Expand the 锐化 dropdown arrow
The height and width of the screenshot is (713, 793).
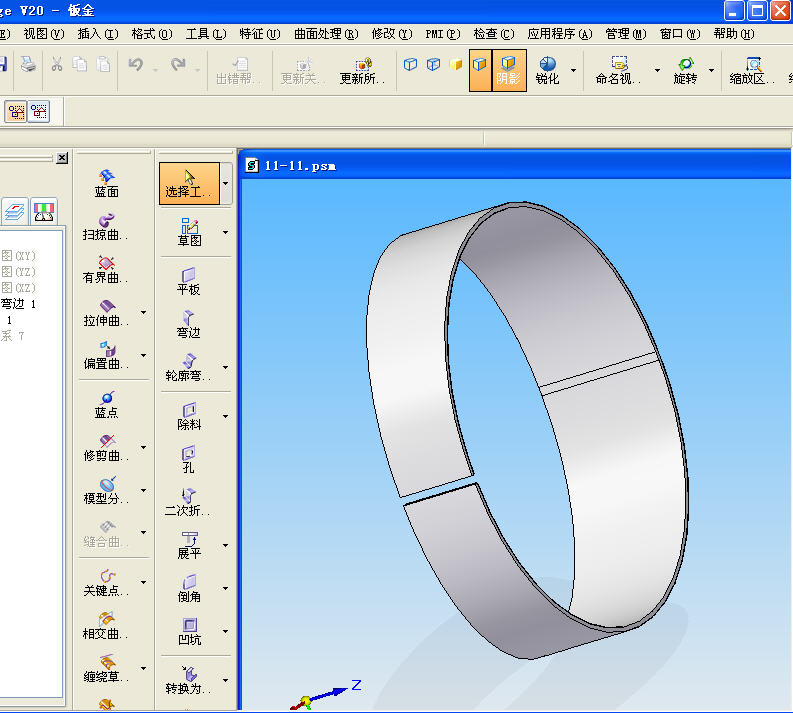[x=574, y=70]
